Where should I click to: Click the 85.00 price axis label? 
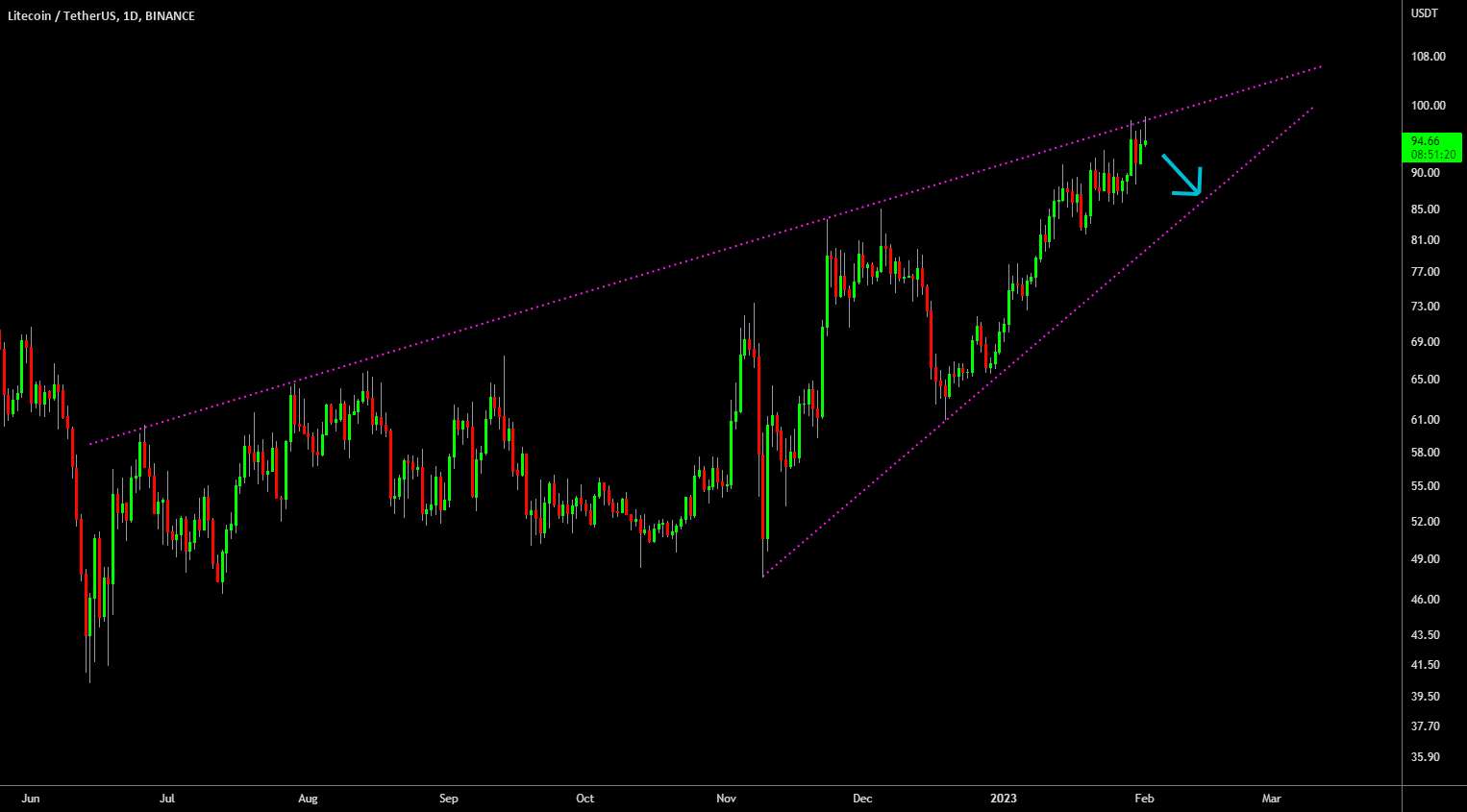[x=1425, y=209]
